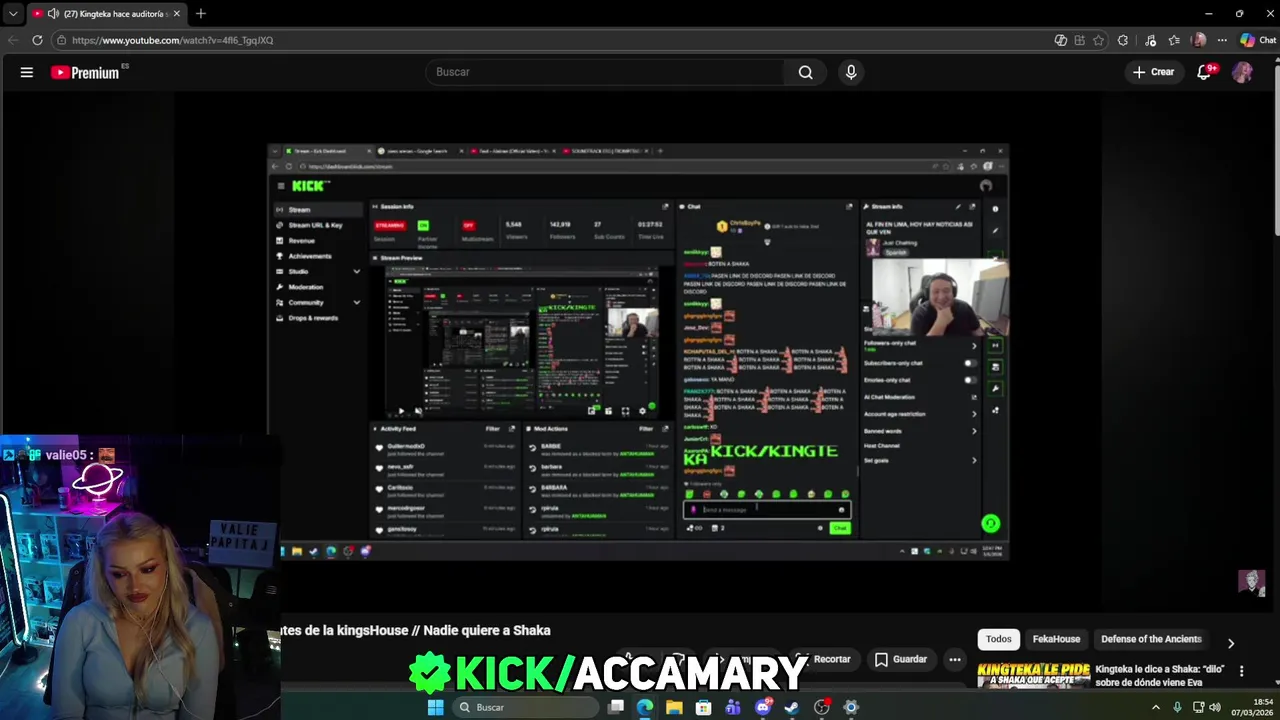1280x720 pixels.
Task: Add this page to favorites star
Action: pos(1098,40)
